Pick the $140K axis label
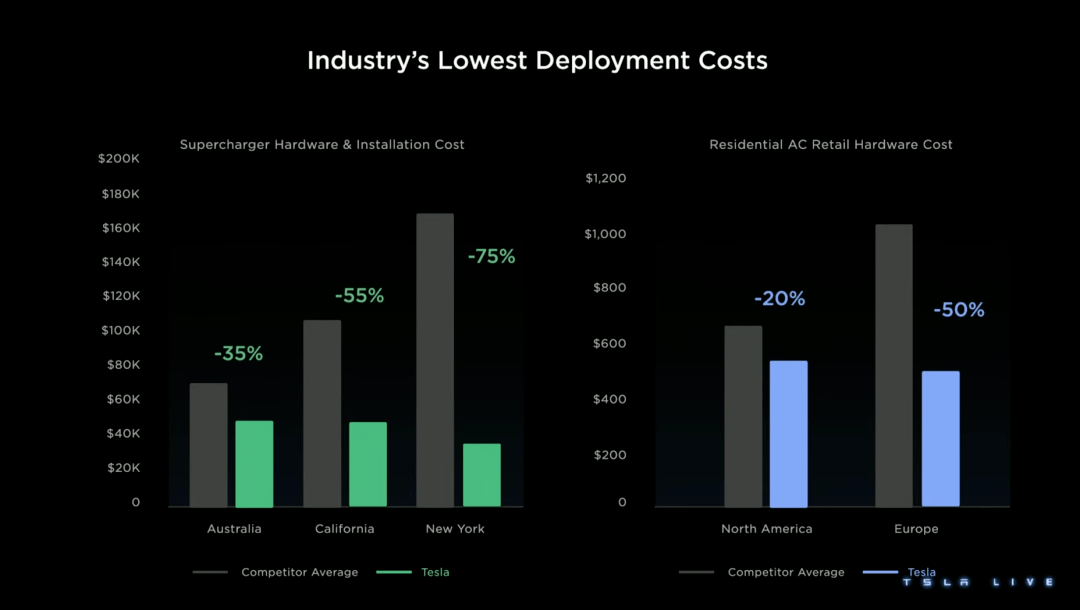This screenshot has height=610, width=1080. tap(121, 262)
